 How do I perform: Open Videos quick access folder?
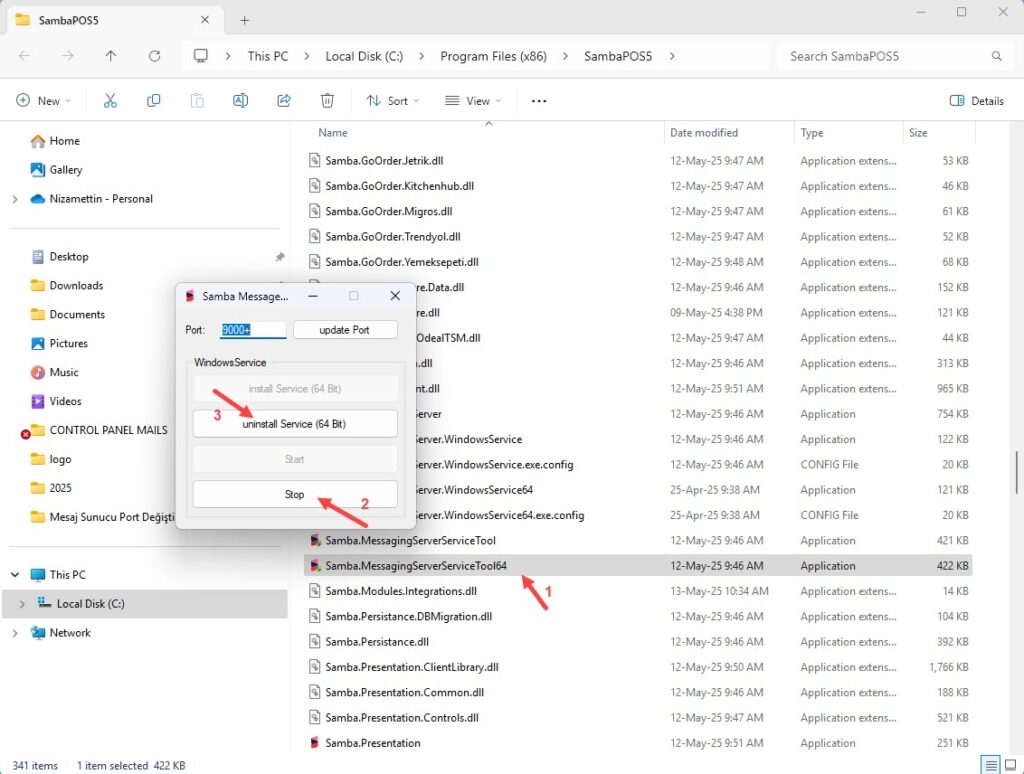point(56,401)
